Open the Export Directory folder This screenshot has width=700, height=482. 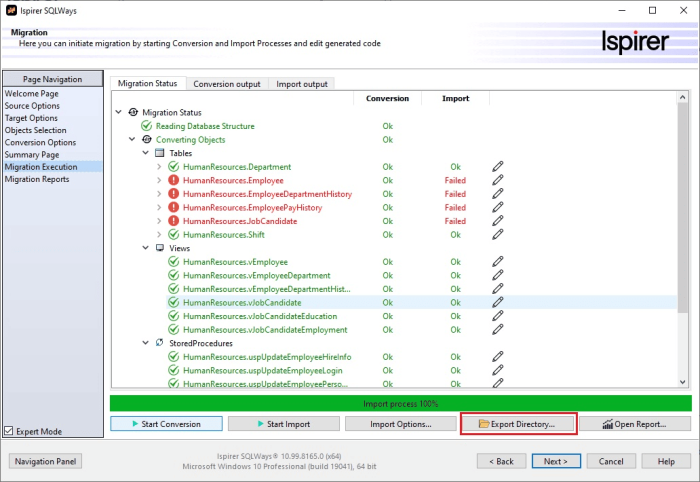tap(518, 424)
